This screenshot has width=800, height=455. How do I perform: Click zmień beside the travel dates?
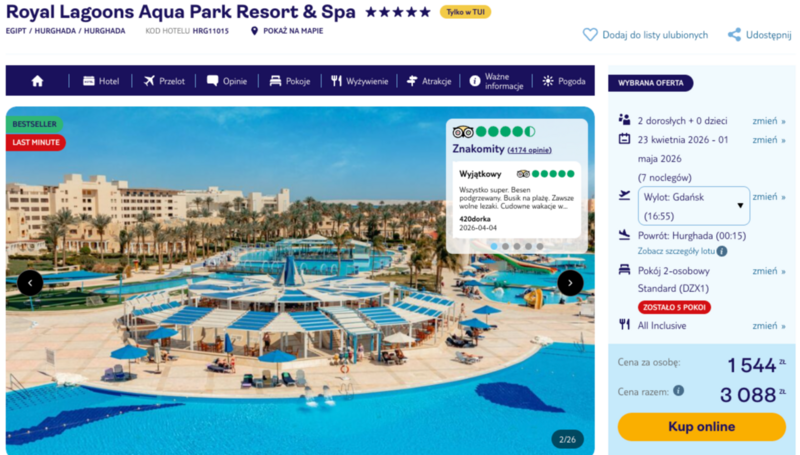tap(768, 140)
